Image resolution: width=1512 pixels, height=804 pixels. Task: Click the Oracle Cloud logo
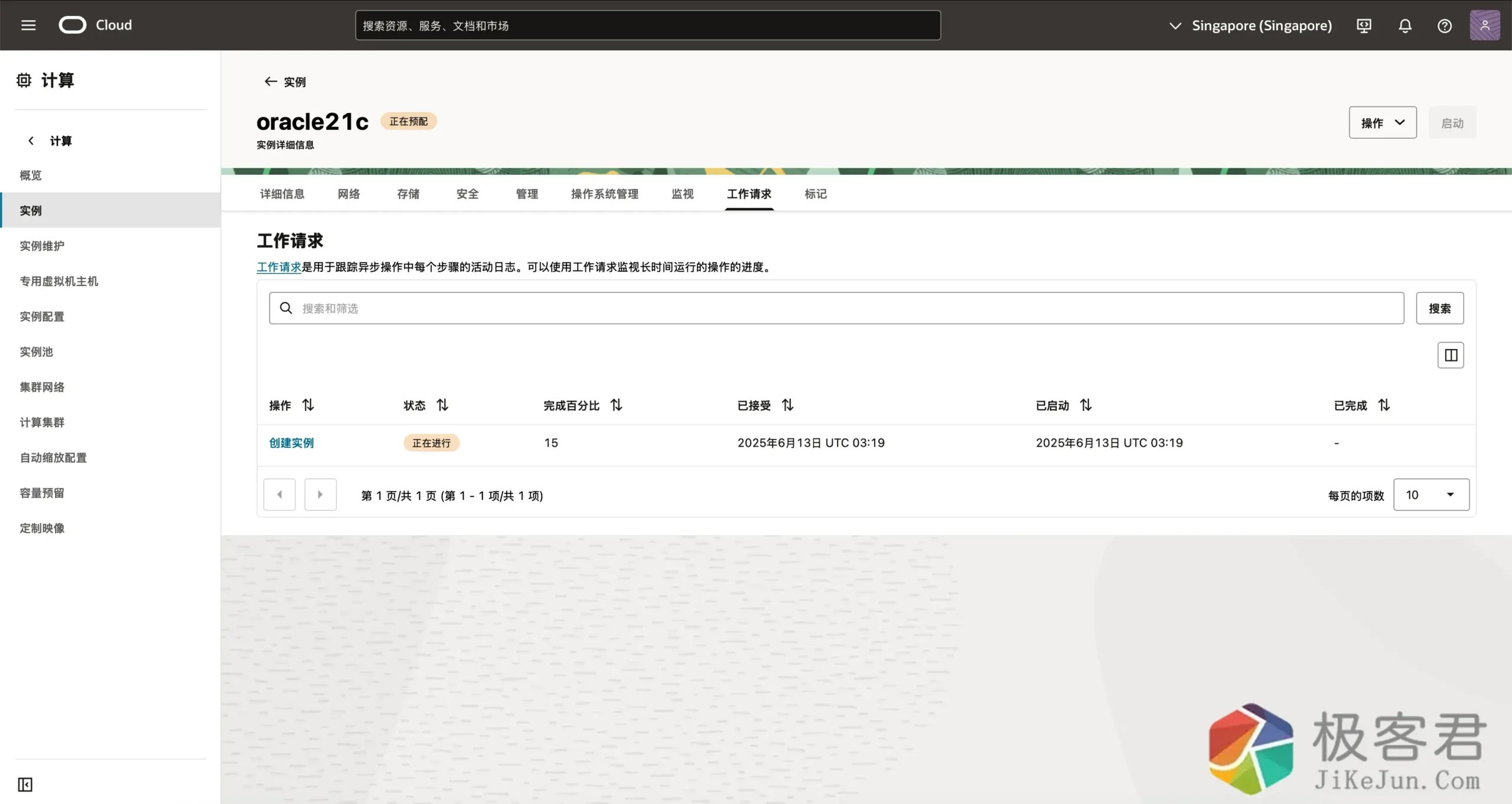click(x=96, y=25)
